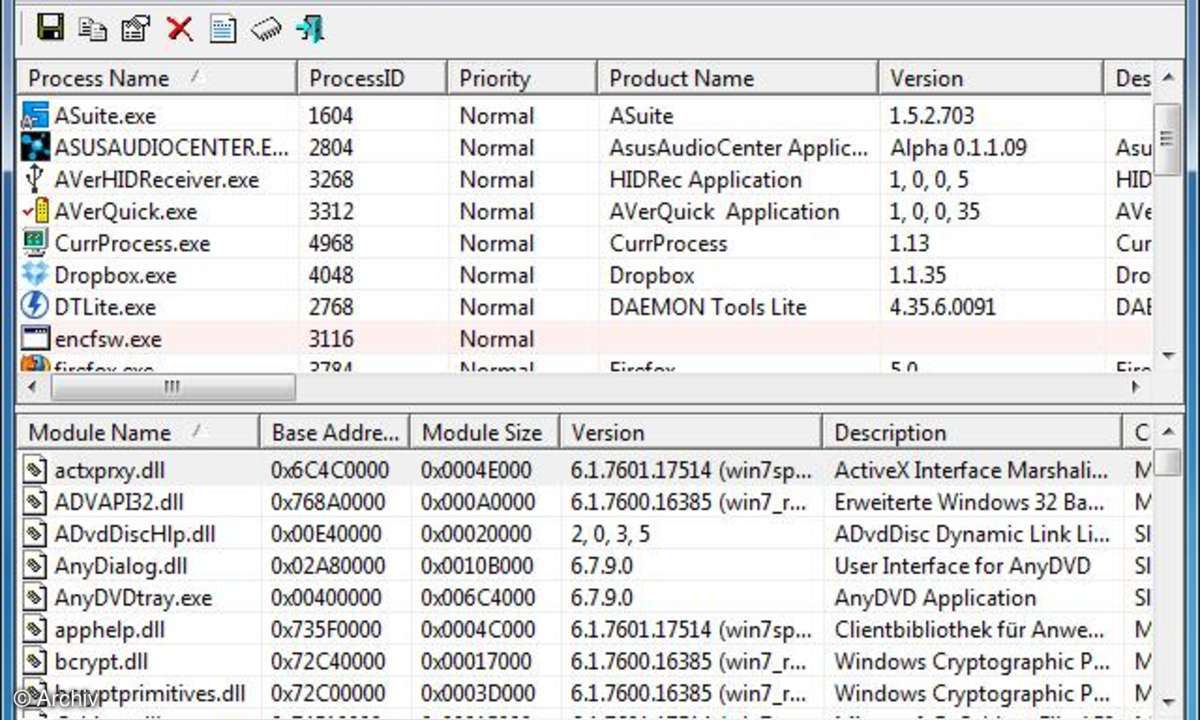Sort by the ProcessID column header
Image resolution: width=1200 pixels, height=720 pixels.
click(x=372, y=78)
